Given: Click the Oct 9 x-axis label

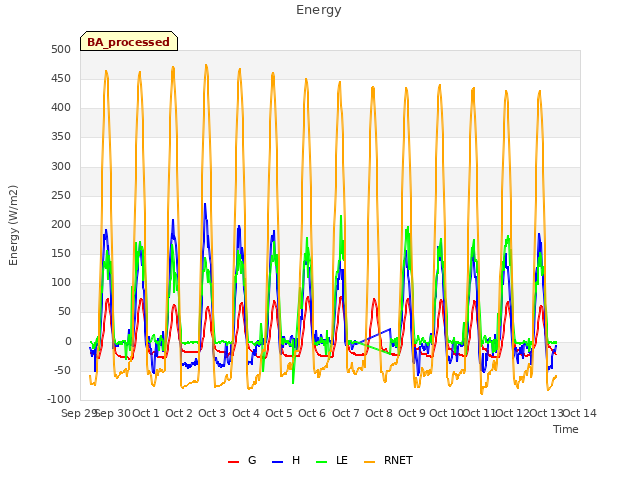Looking at the screenshot, I should click(412, 413).
